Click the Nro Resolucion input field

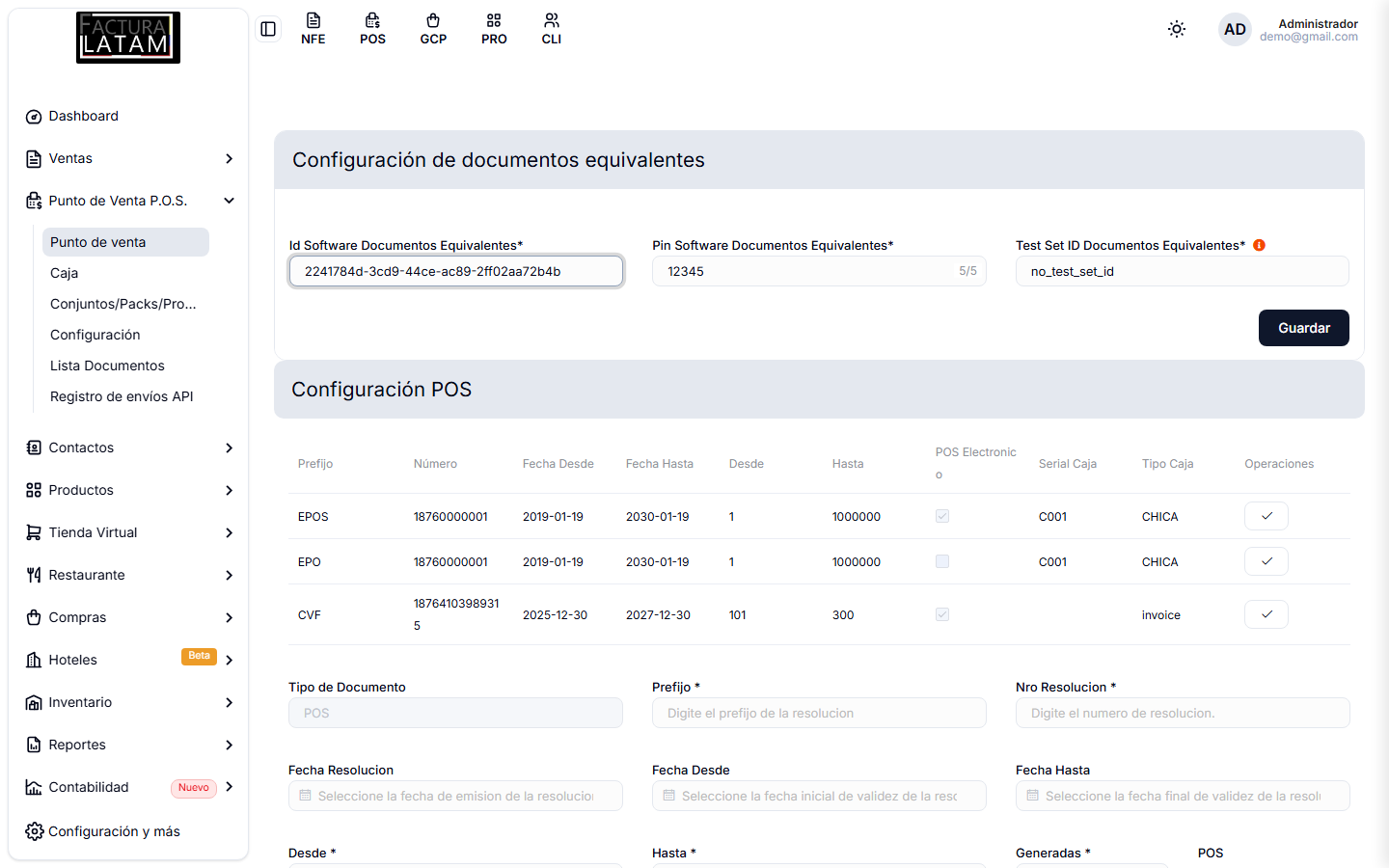[x=1183, y=713]
